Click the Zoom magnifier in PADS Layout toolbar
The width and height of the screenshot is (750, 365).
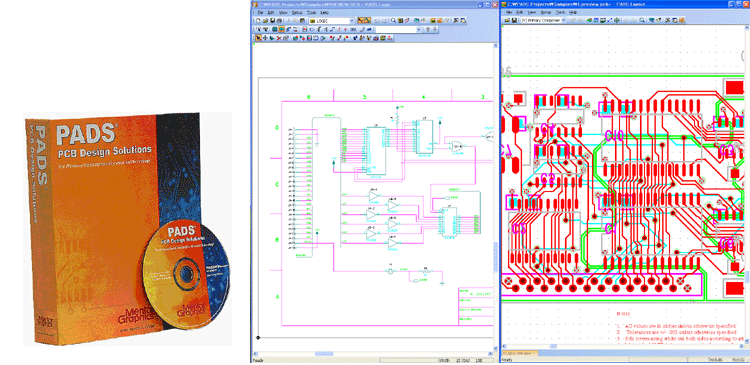pos(642,20)
